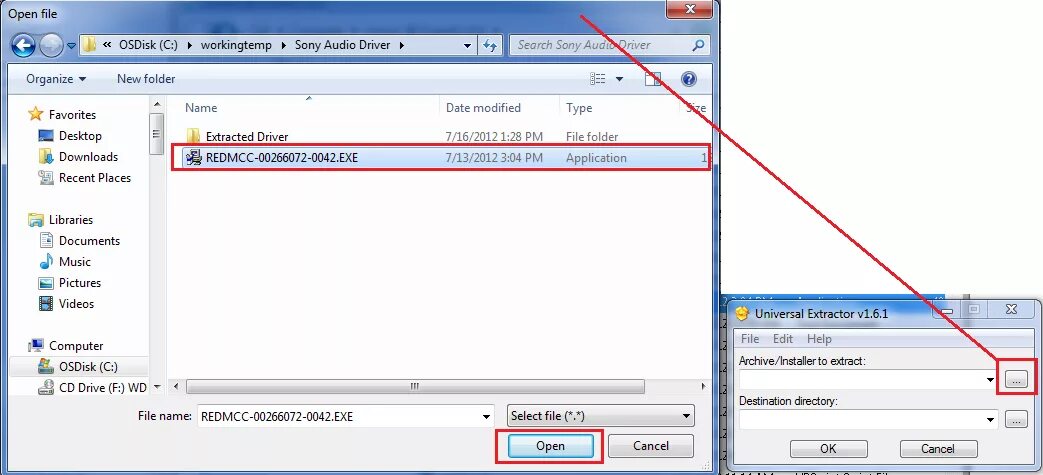Create a New folder

(146, 79)
